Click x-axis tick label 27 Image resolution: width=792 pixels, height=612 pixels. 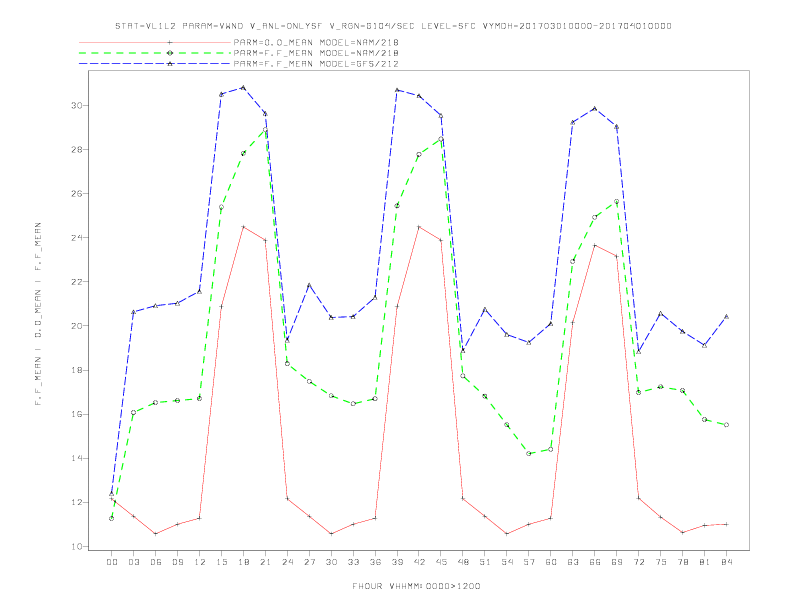309,562
